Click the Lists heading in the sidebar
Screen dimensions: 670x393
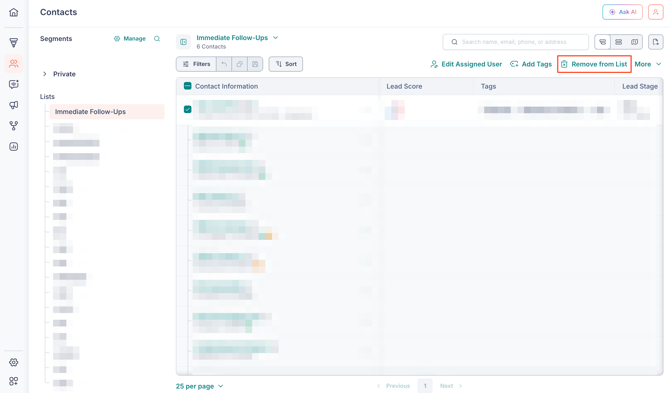(47, 97)
